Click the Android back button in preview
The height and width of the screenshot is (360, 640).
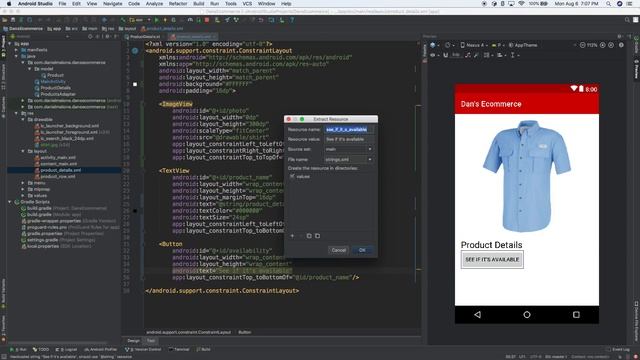(478, 315)
